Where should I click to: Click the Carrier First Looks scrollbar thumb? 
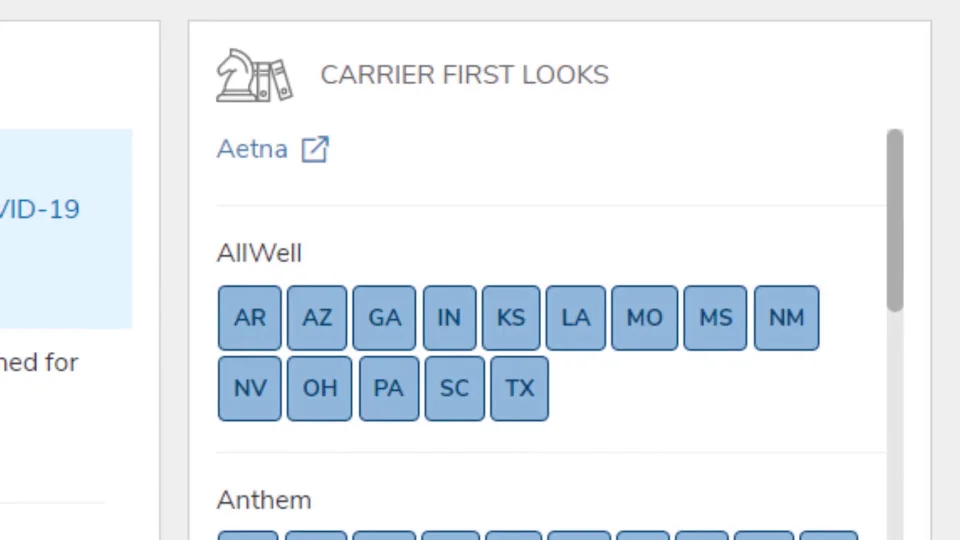coord(894,220)
